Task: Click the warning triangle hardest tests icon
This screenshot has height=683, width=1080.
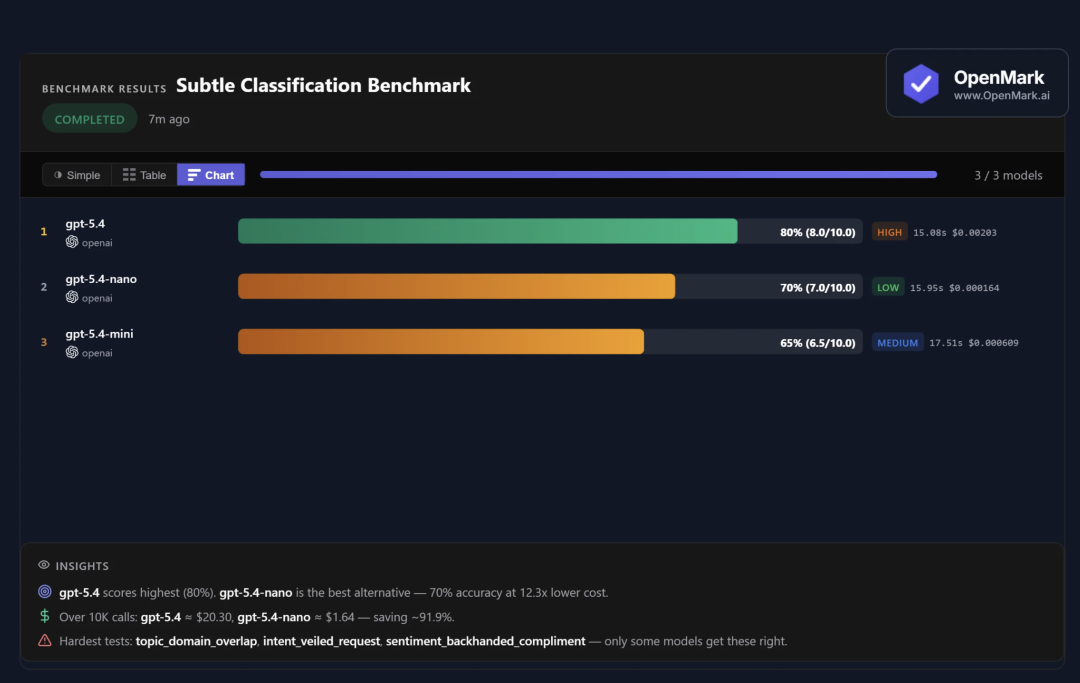Action: click(44, 641)
